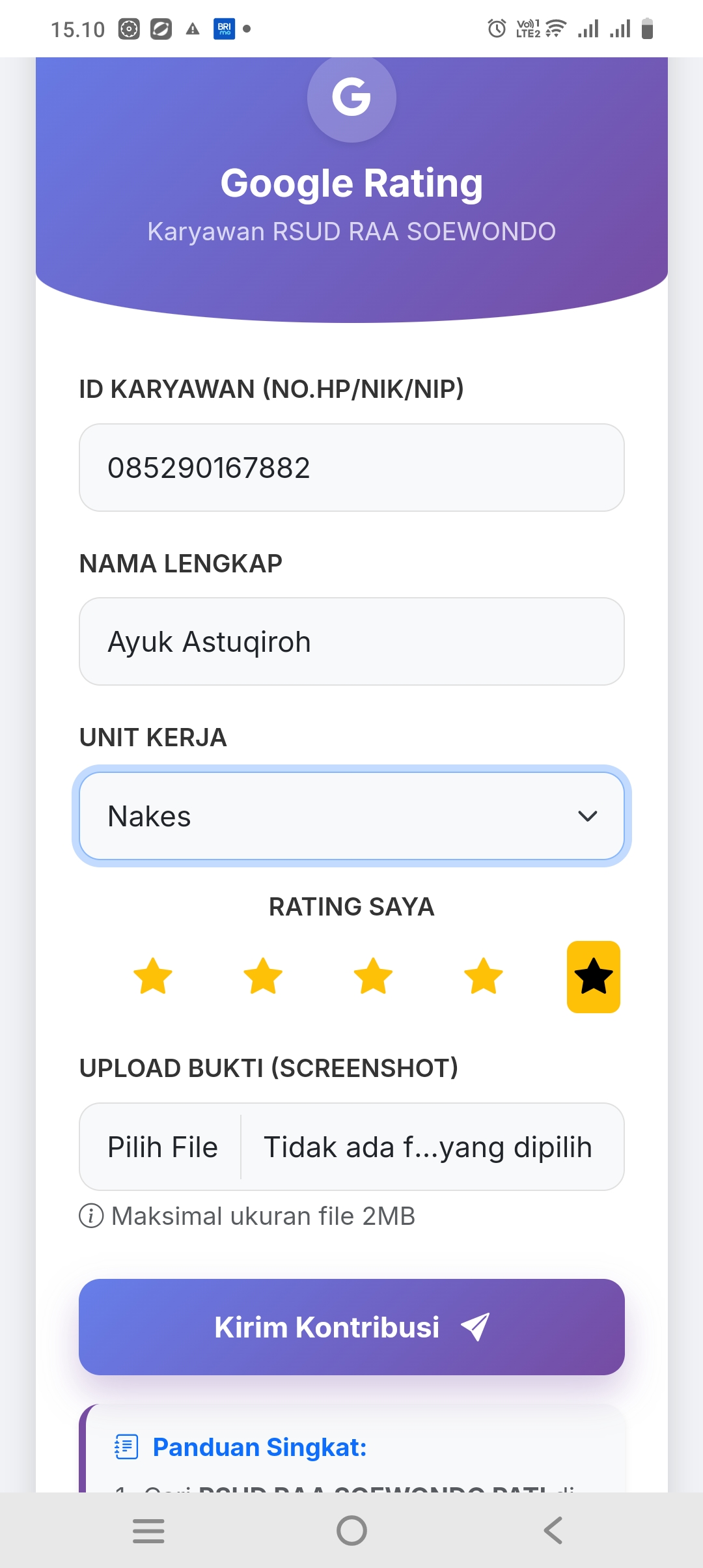This screenshot has height=1568, width=703.
Task: Tap the Panduan Singkat list icon
Action: (126, 1447)
